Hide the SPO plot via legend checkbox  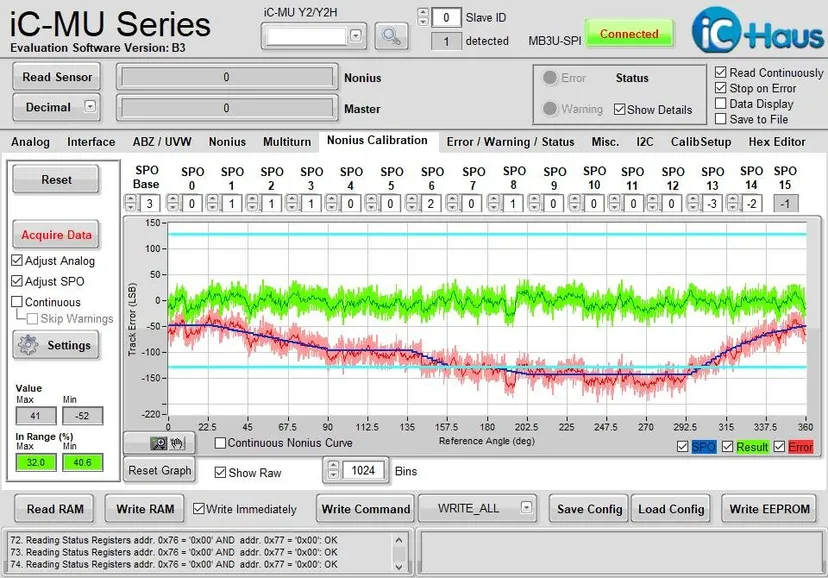[x=682, y=447]
